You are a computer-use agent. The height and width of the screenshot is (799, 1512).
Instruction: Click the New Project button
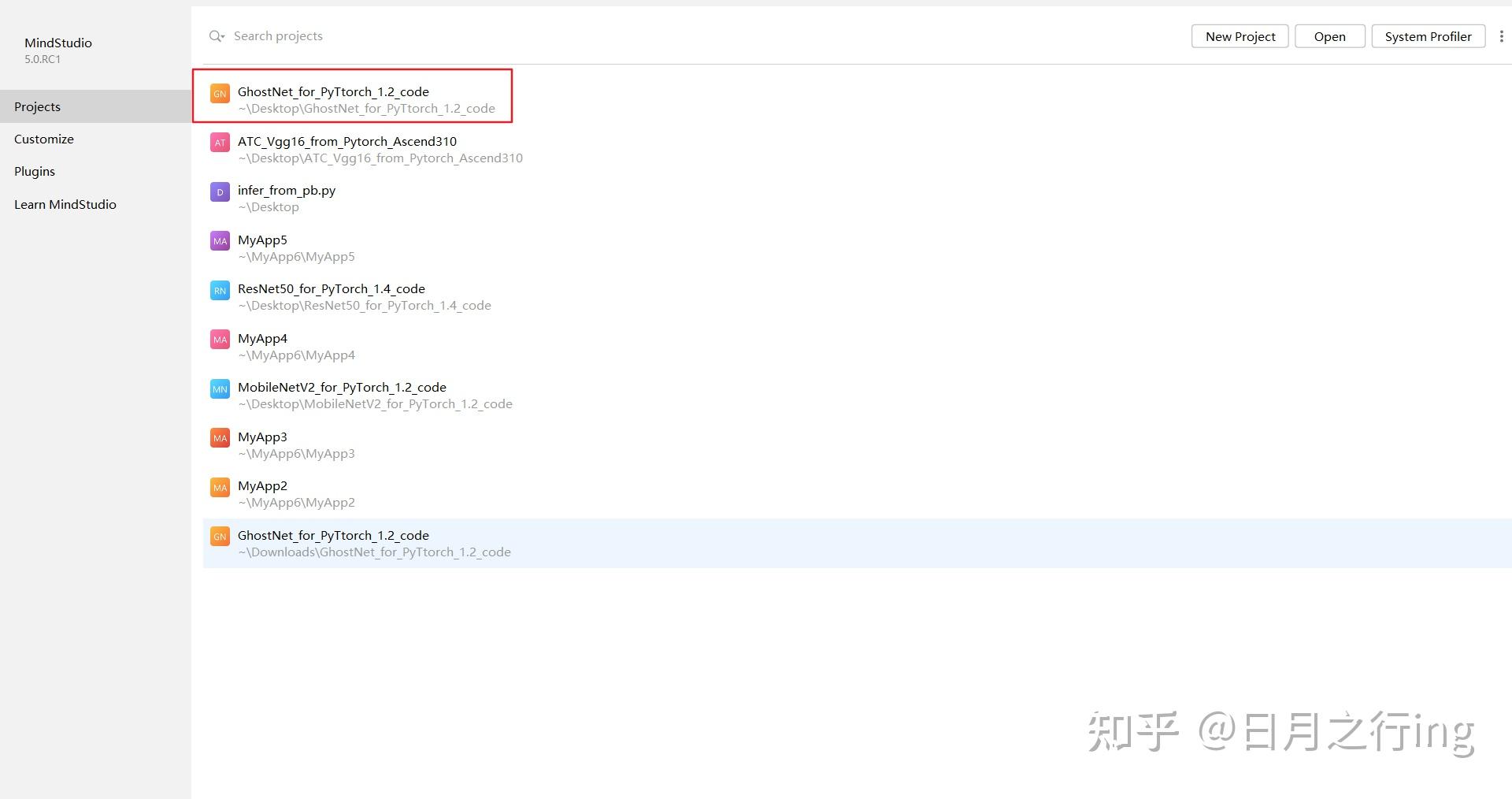[1240, 35]
